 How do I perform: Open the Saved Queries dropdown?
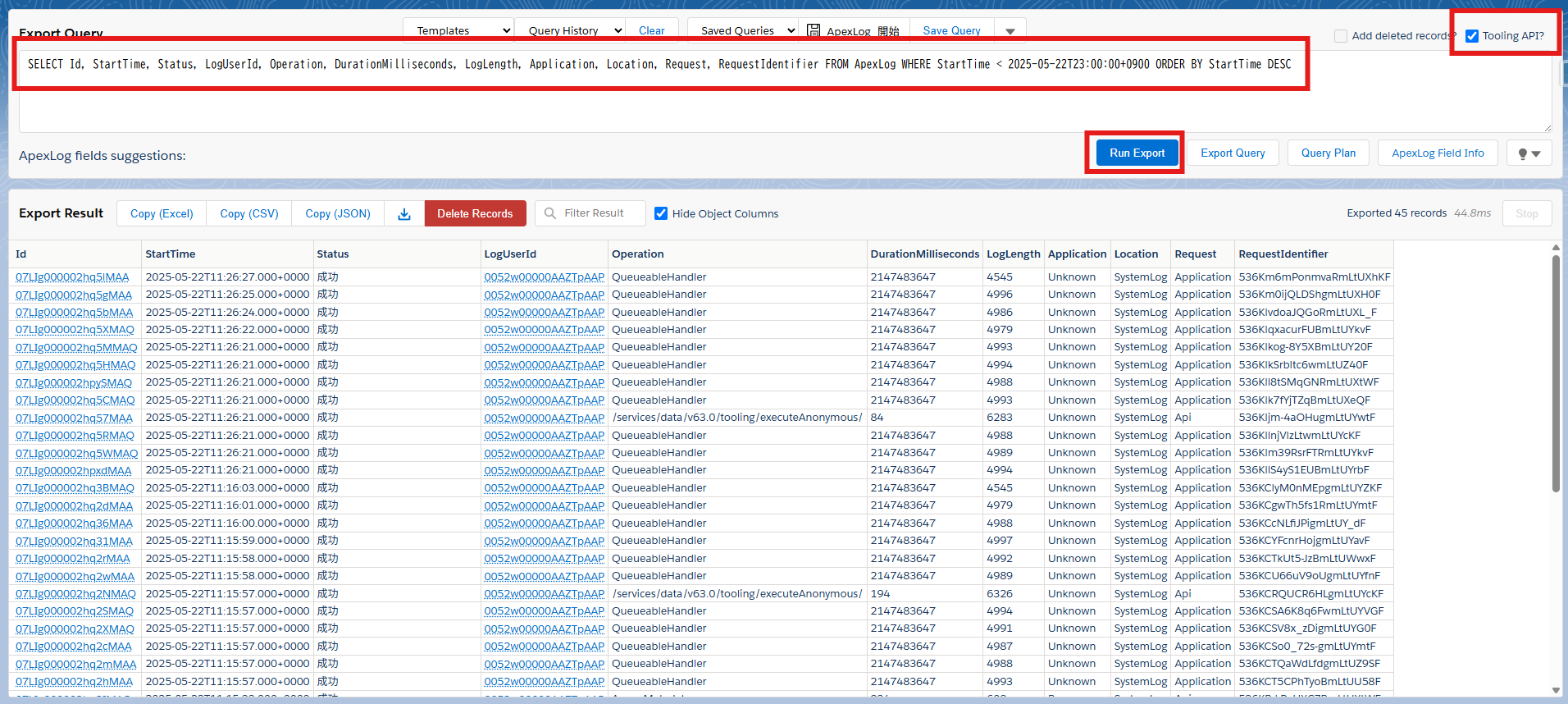point(743,30)
